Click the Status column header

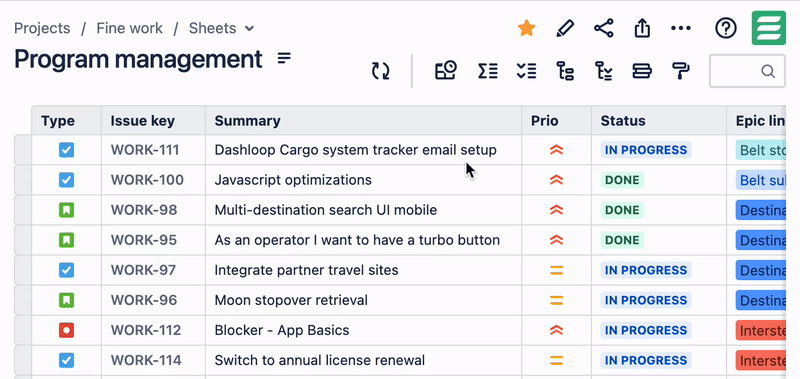point(623,121)
